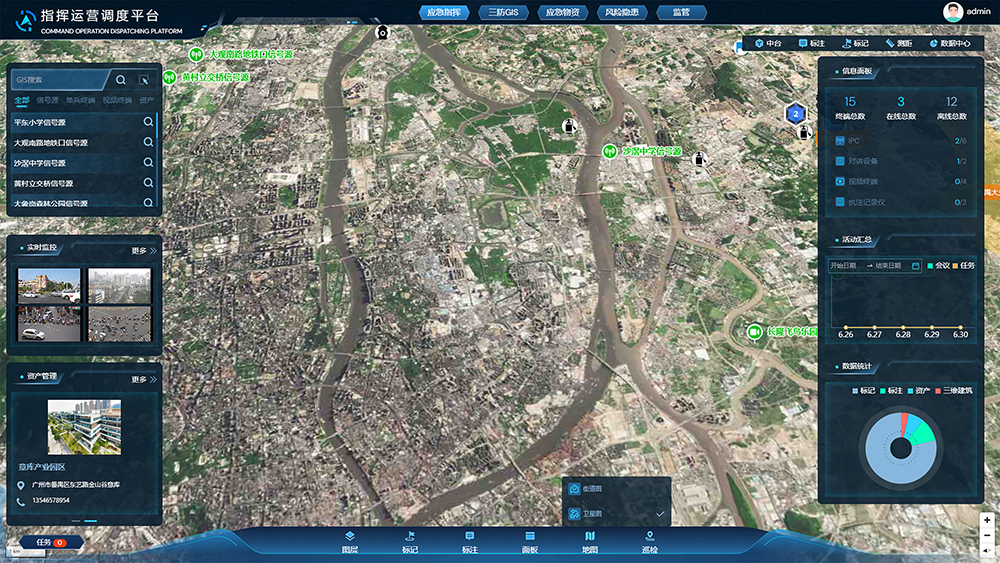The height and width of the screenshot is (563, 1000).
Task: Click the 资产 color legend in 数据统计
Action: (918, 390)
